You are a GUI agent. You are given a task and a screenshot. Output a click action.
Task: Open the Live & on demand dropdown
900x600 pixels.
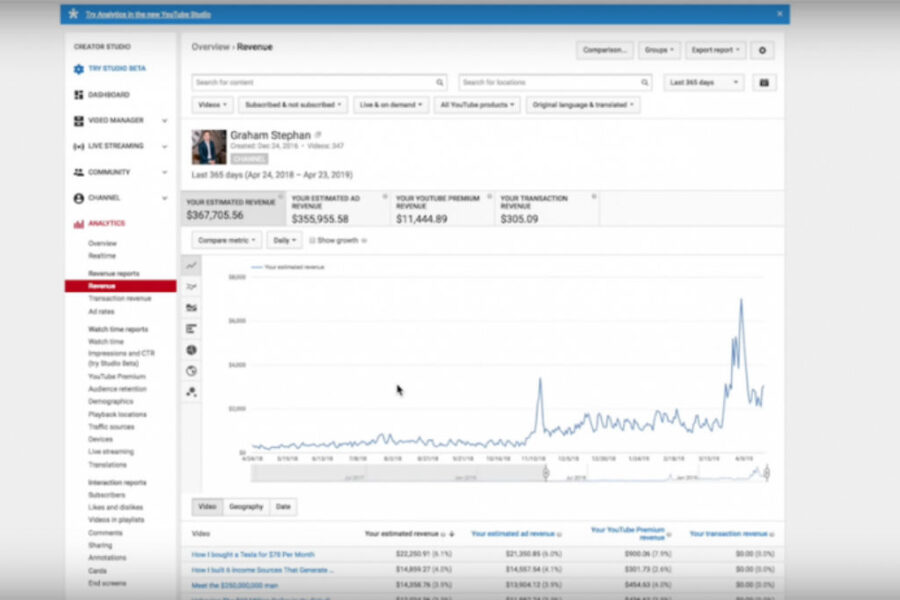point(391,105)
